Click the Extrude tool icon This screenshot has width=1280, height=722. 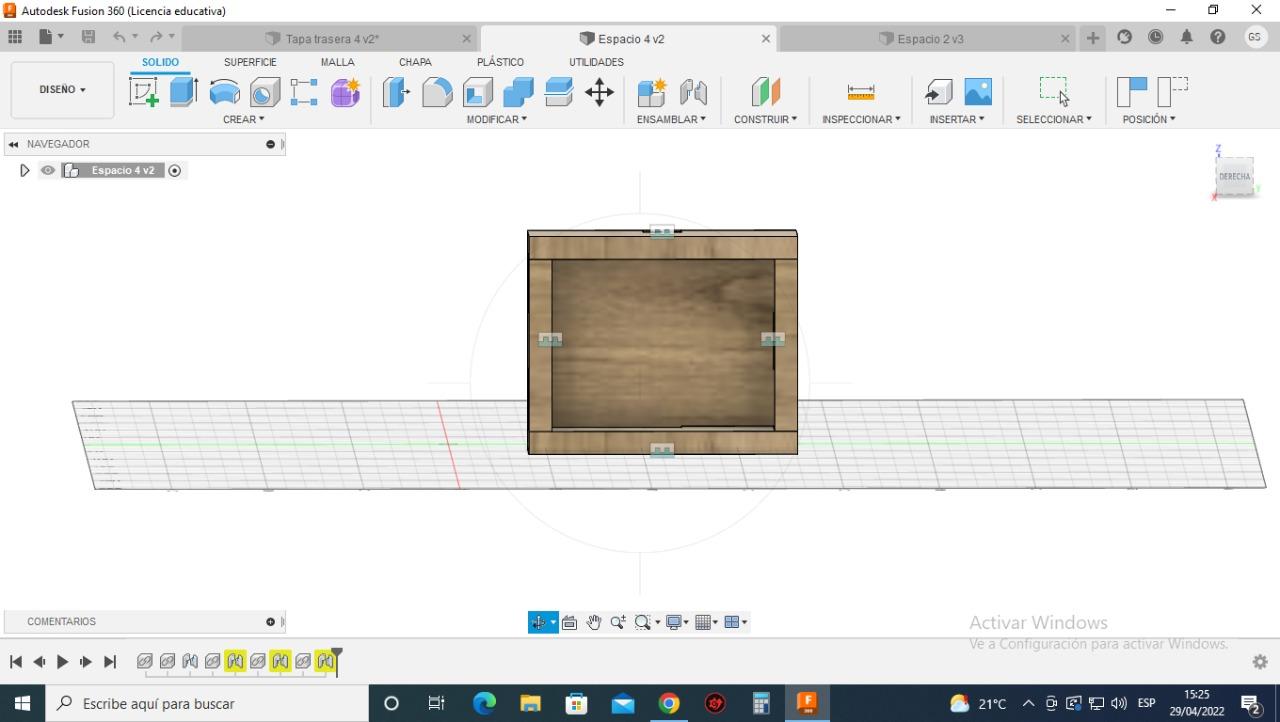click(183, 92)
